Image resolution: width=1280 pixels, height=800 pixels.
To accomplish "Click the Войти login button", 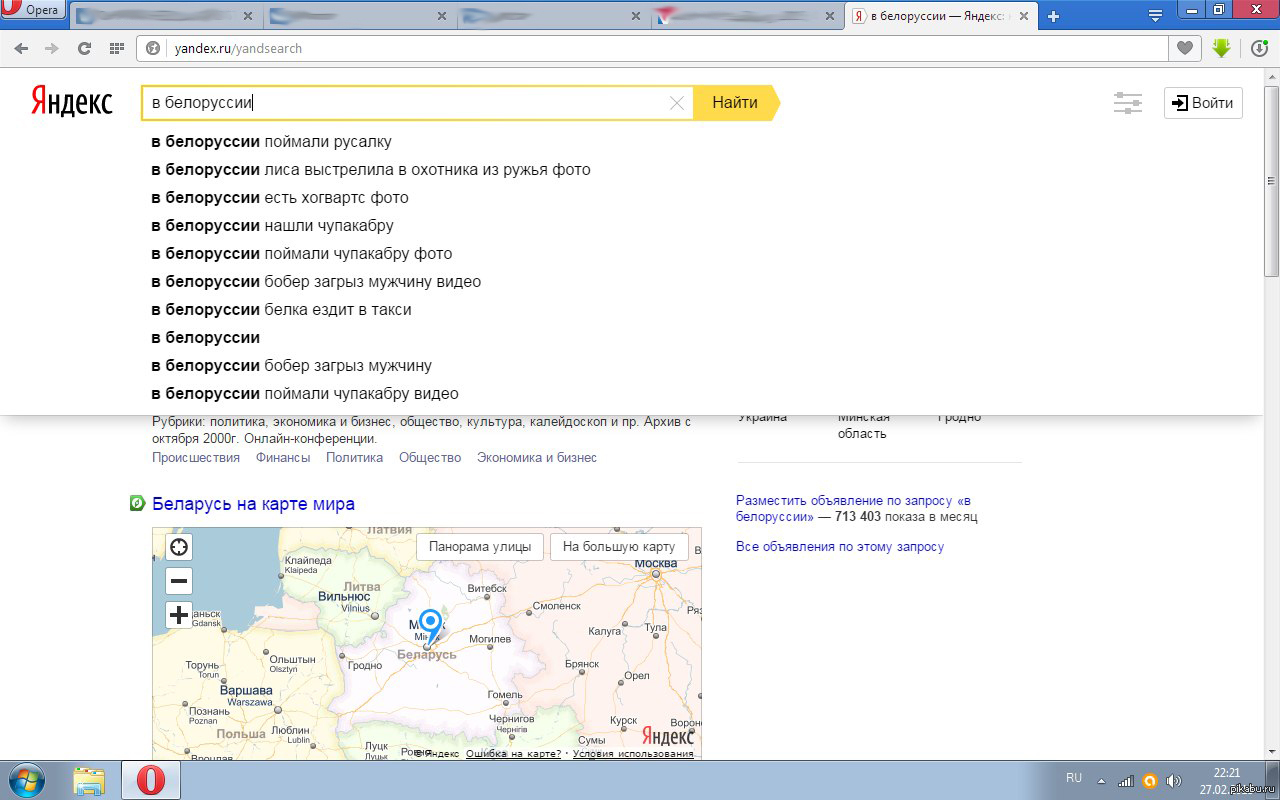I will point(1203,103).
